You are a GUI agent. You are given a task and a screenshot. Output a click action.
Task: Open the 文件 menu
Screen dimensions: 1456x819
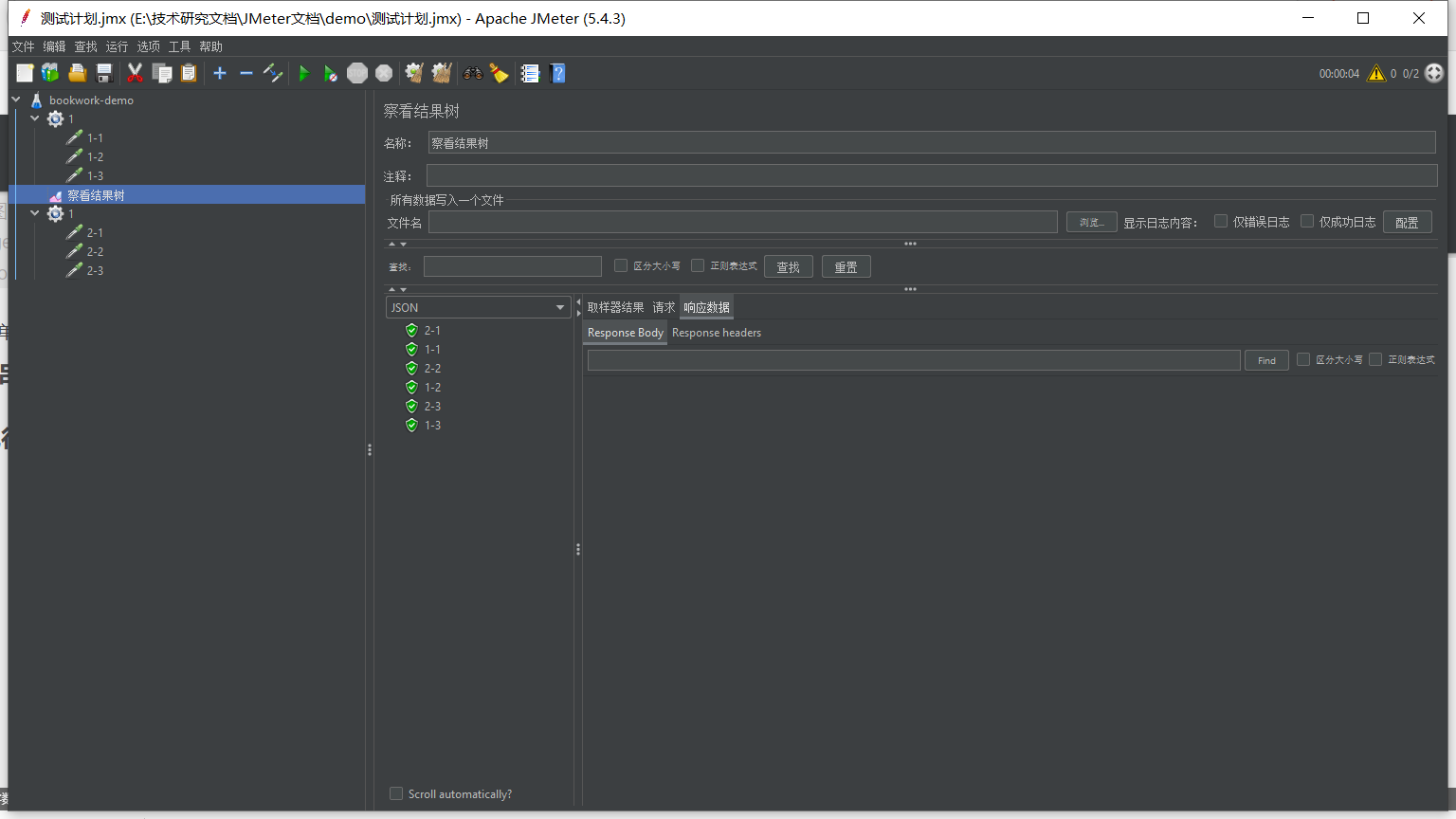[x=23, y=46]
